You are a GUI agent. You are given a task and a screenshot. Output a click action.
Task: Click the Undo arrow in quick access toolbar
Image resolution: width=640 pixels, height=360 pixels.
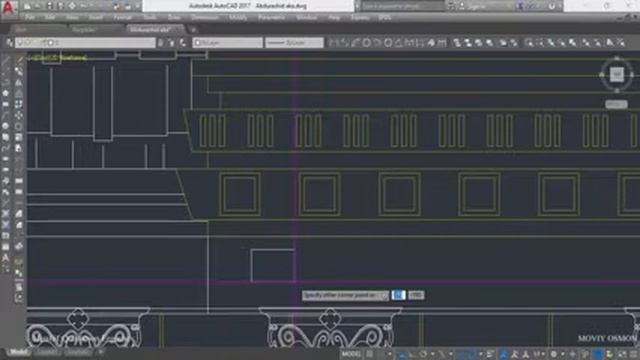[x=84, y=6]
